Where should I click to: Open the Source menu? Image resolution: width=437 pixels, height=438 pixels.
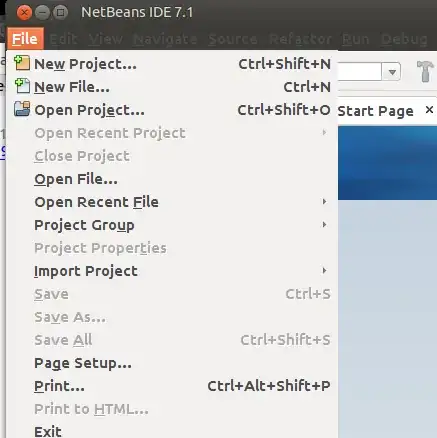click(x=233, y=39)
